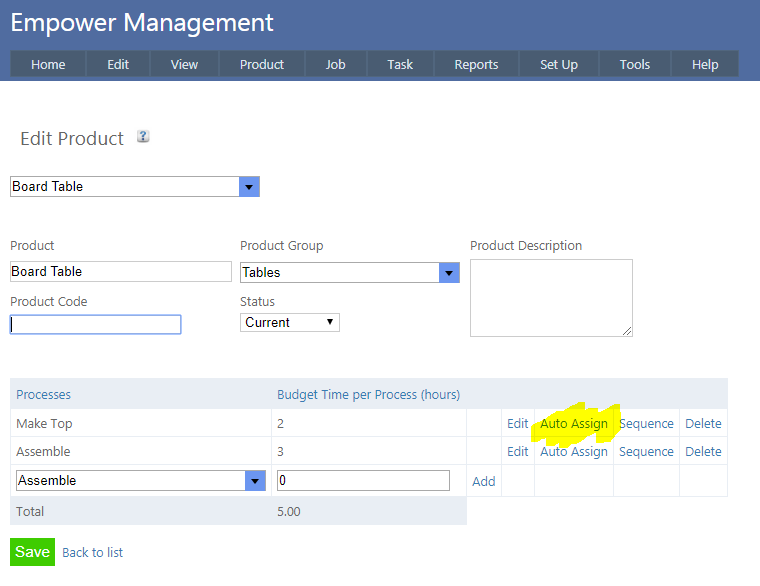The width and height of the screenshot is (760, 586).
Task: Delete the Assemble process row
Action: [x=703, y=451]
